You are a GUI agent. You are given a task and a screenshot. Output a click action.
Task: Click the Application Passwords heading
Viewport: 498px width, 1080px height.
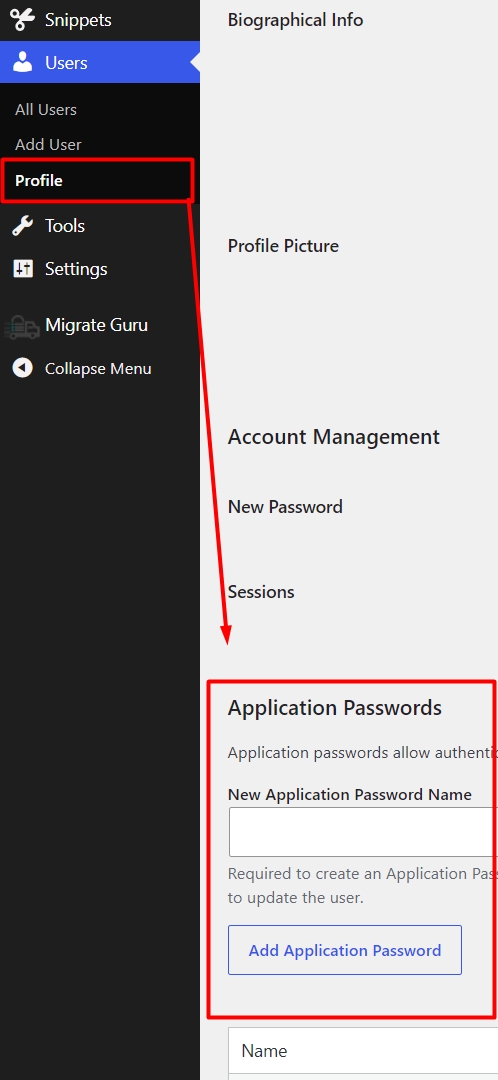tap(335, 708)
